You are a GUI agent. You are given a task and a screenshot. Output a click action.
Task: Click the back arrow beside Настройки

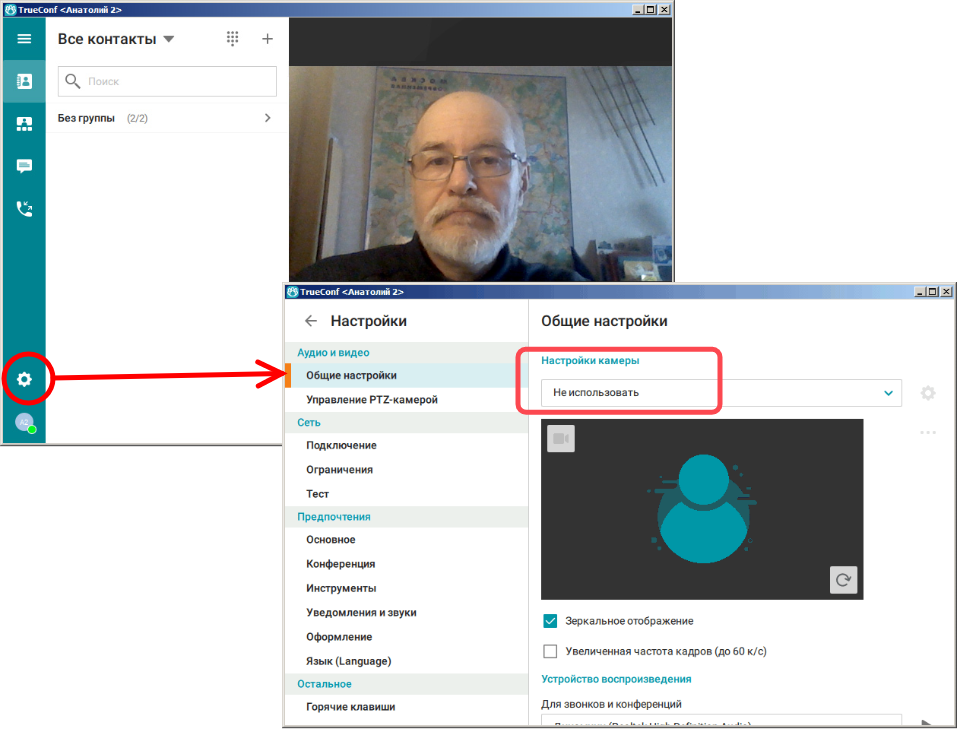point(311,321)
